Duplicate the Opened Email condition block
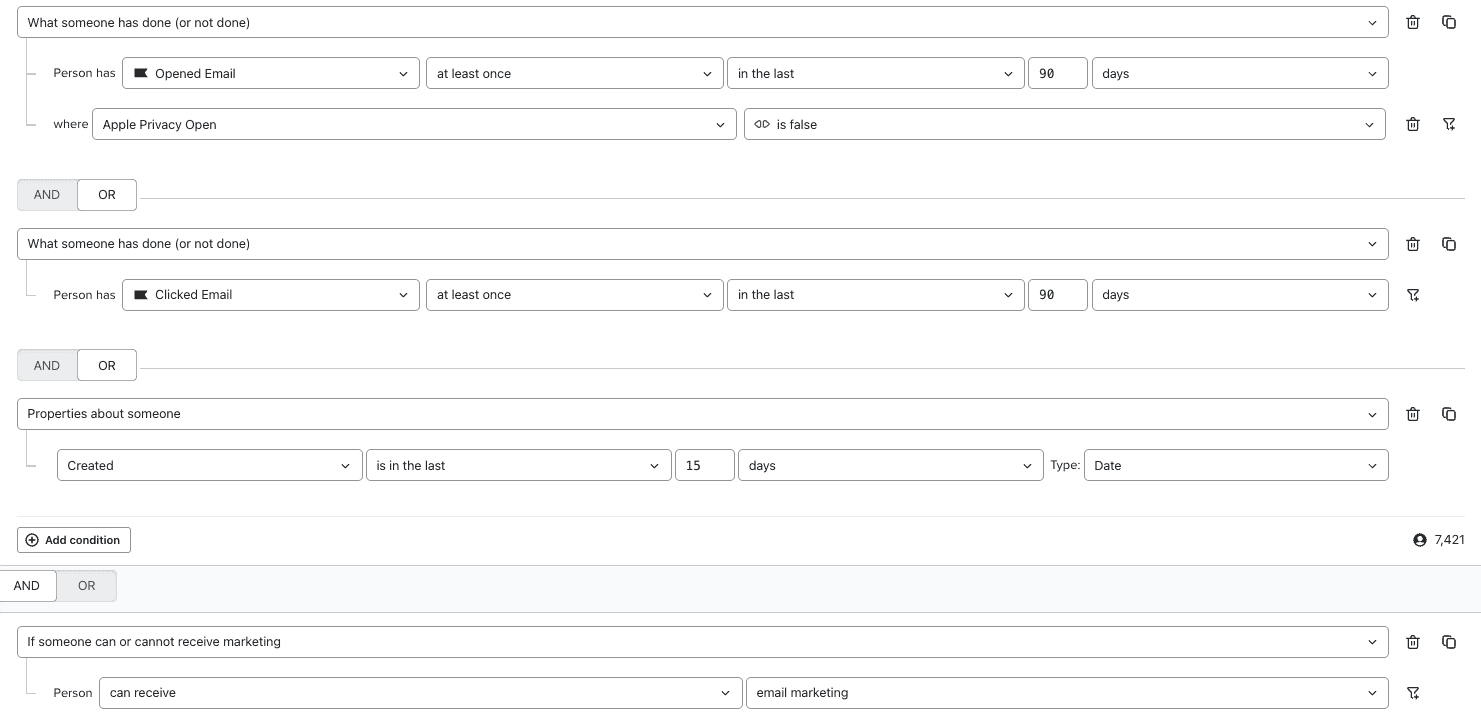 (x=1449, y=22)
